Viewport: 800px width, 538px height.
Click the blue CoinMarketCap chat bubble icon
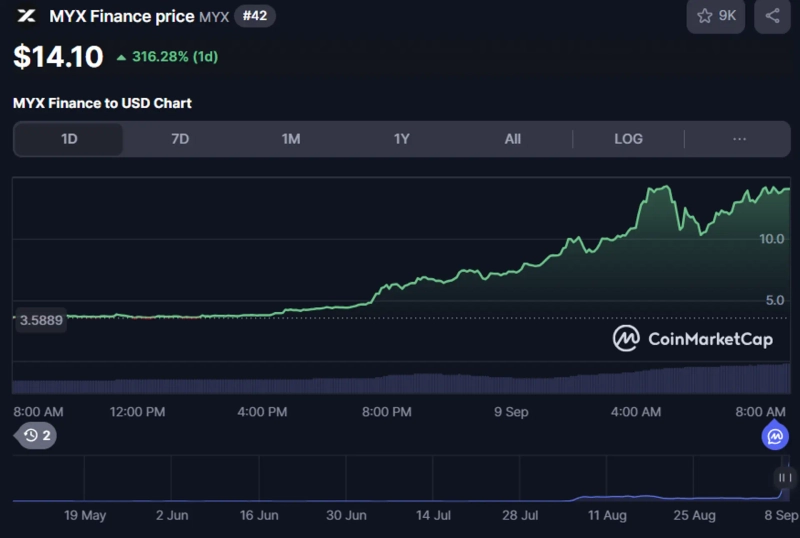click(x=776, y=436)
